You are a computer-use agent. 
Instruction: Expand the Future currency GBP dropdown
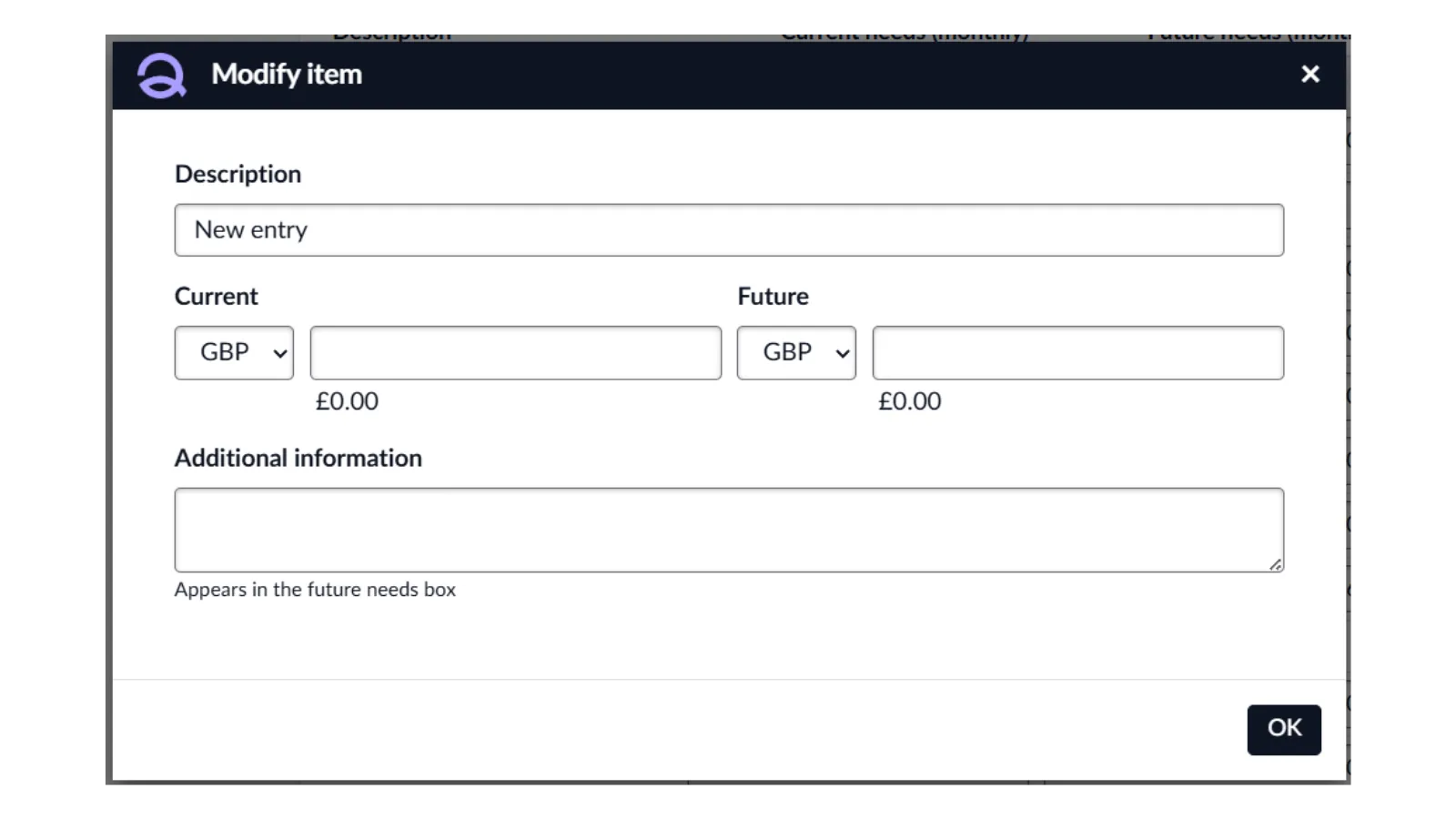pos(796,353)
